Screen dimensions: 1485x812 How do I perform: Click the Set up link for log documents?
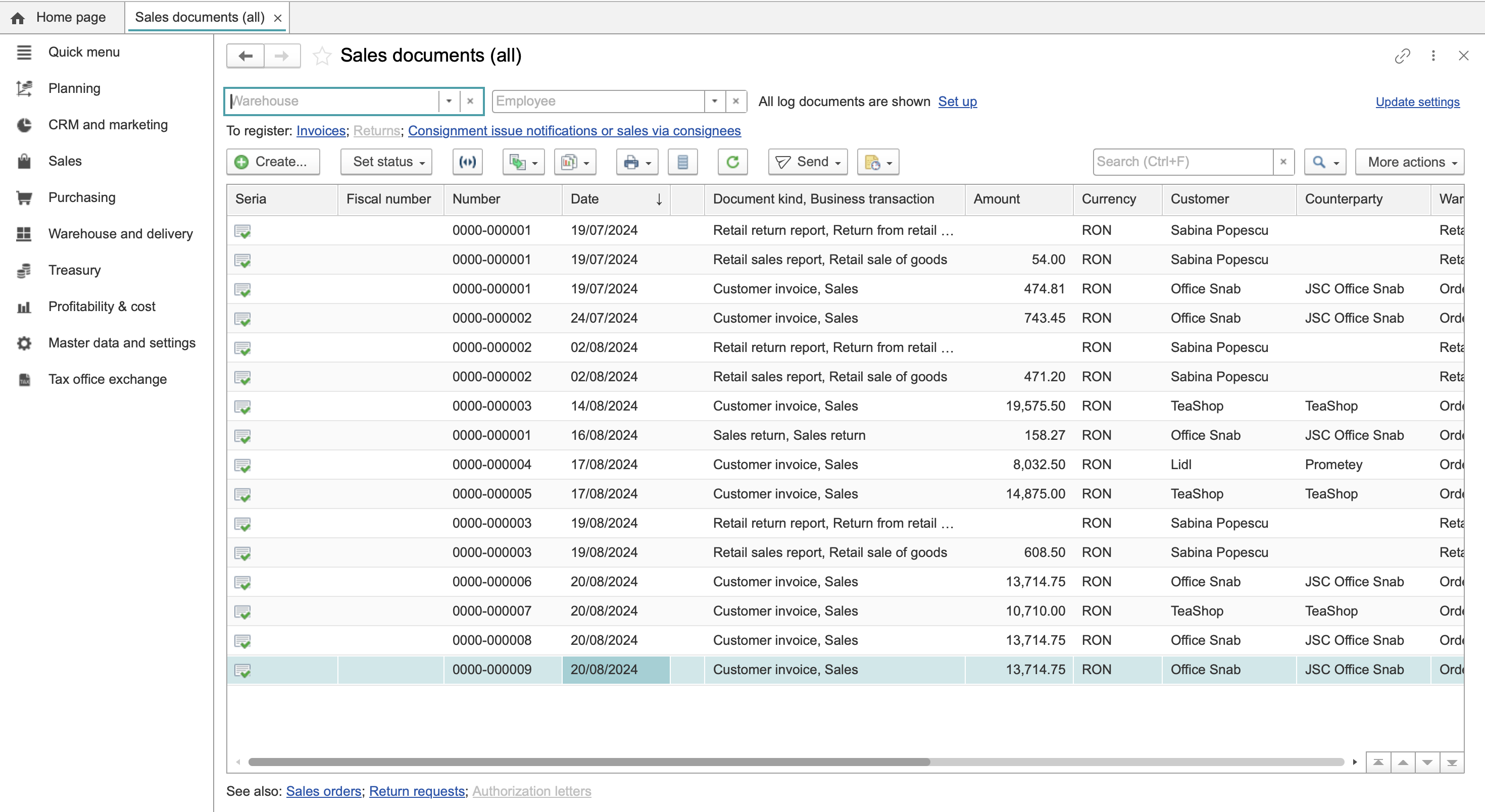click(x=957, y=101)
